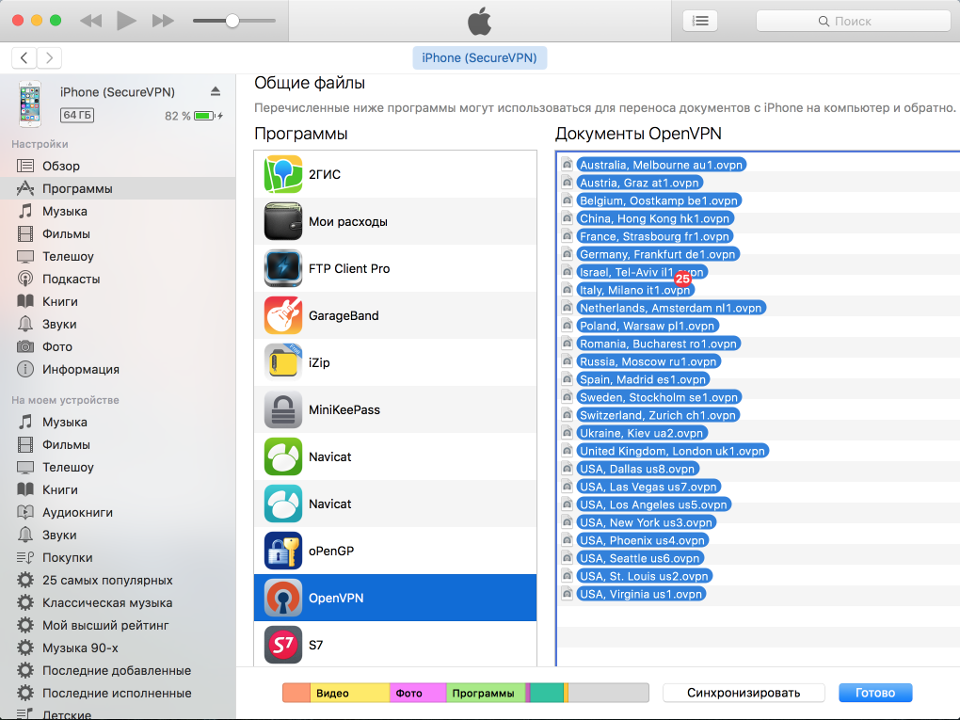This screenshot has width=960, height=720.
Task: Select Australia, Melbourne au1.ovpn file
Action: [661, 165]
